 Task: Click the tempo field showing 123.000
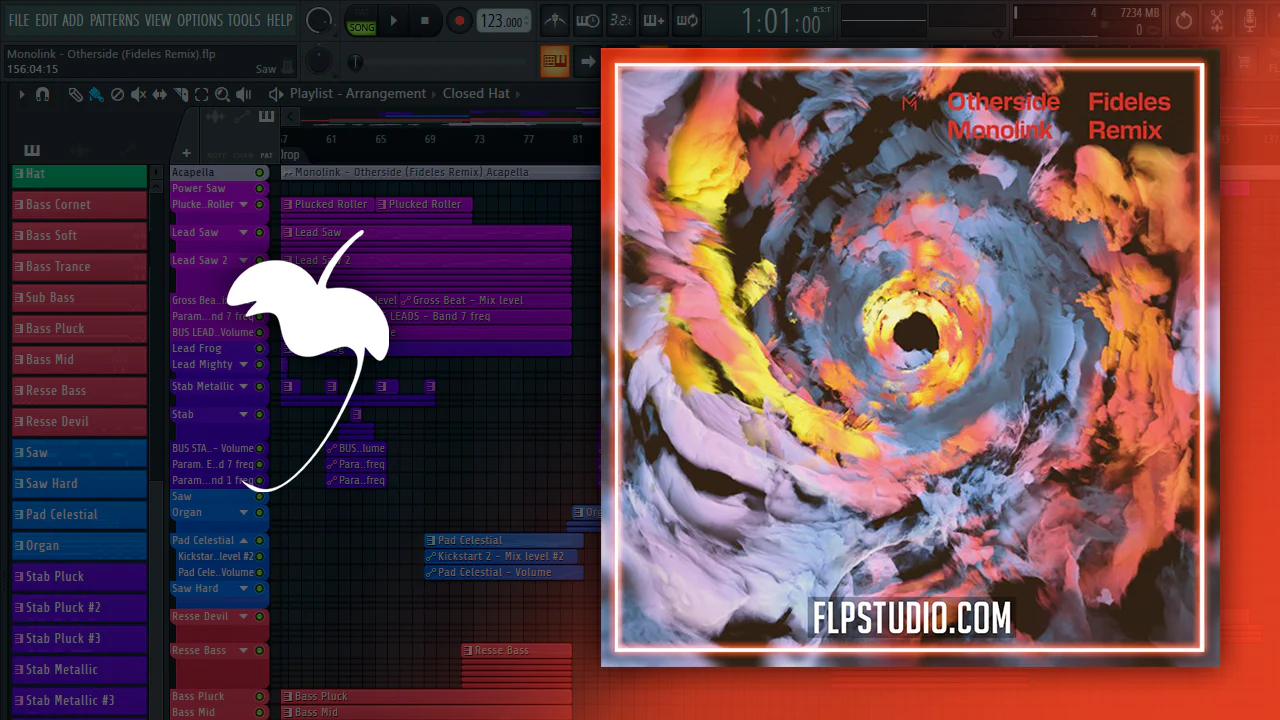pos(503,20)
